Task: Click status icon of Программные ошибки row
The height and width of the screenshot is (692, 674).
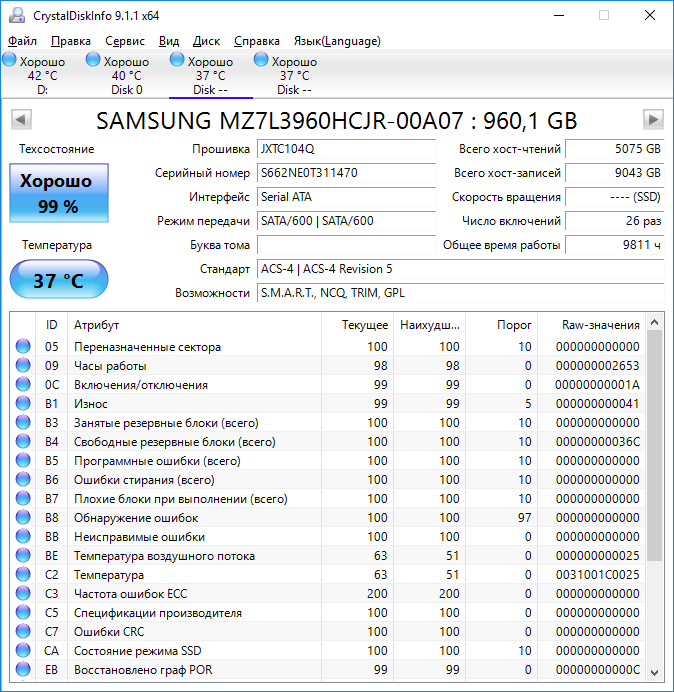Action: pyautogui.click(x=23, y=460)
